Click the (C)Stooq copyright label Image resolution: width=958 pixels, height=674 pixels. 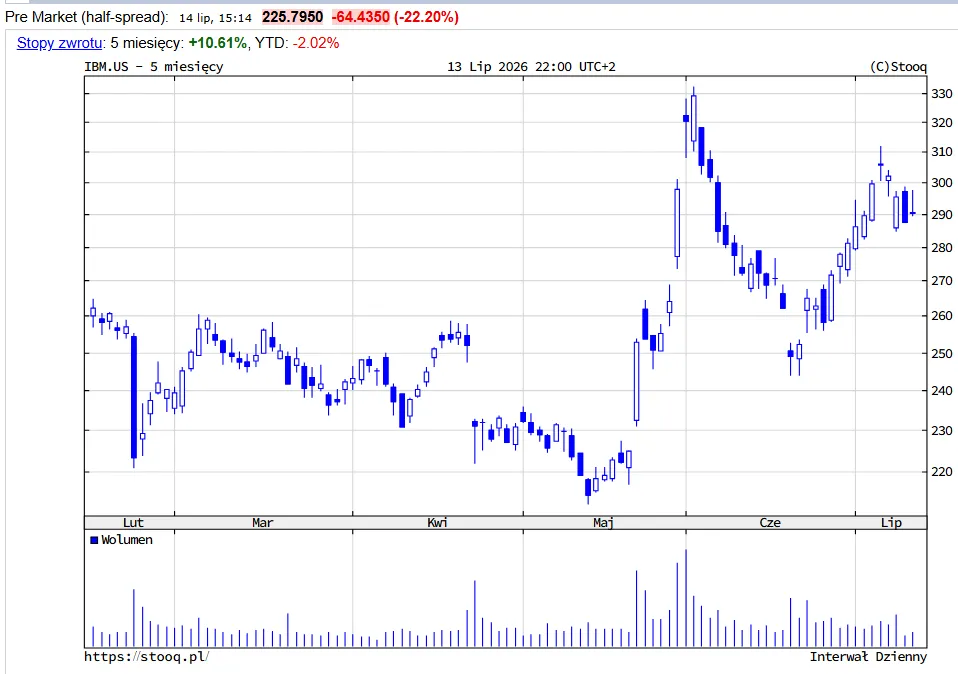(898, 67)
